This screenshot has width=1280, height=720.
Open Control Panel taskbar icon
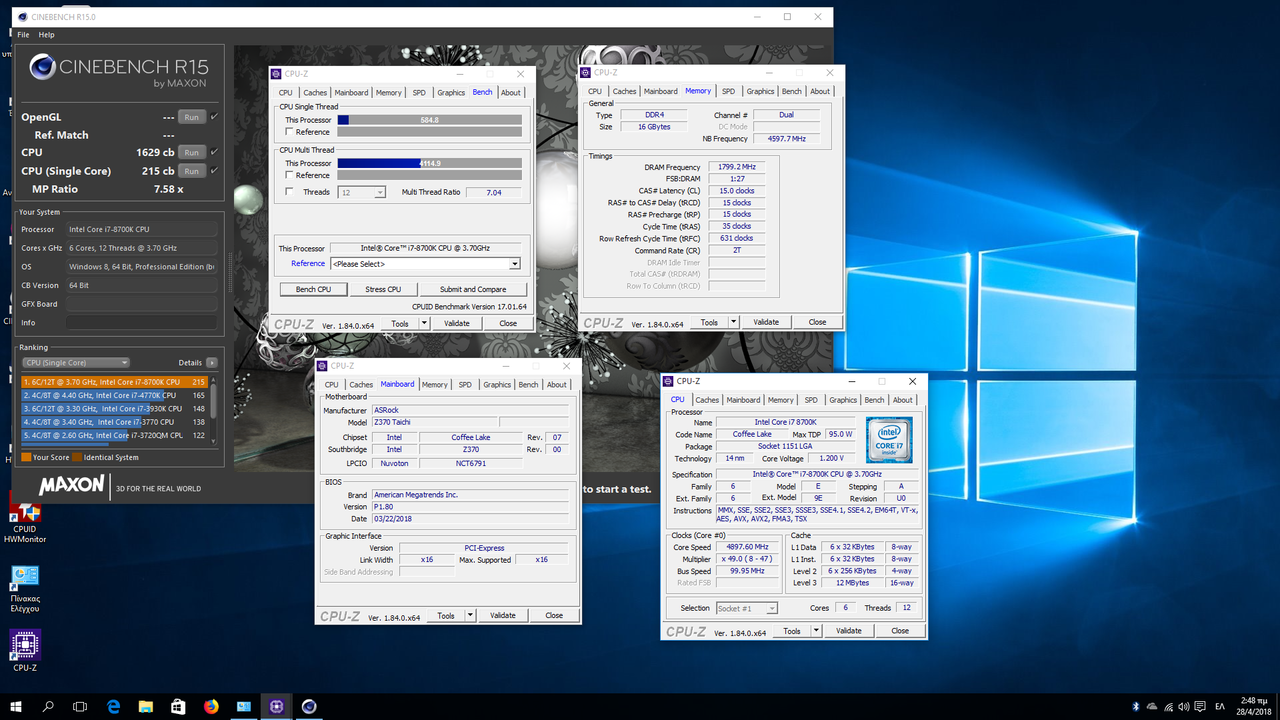[243, 706]
